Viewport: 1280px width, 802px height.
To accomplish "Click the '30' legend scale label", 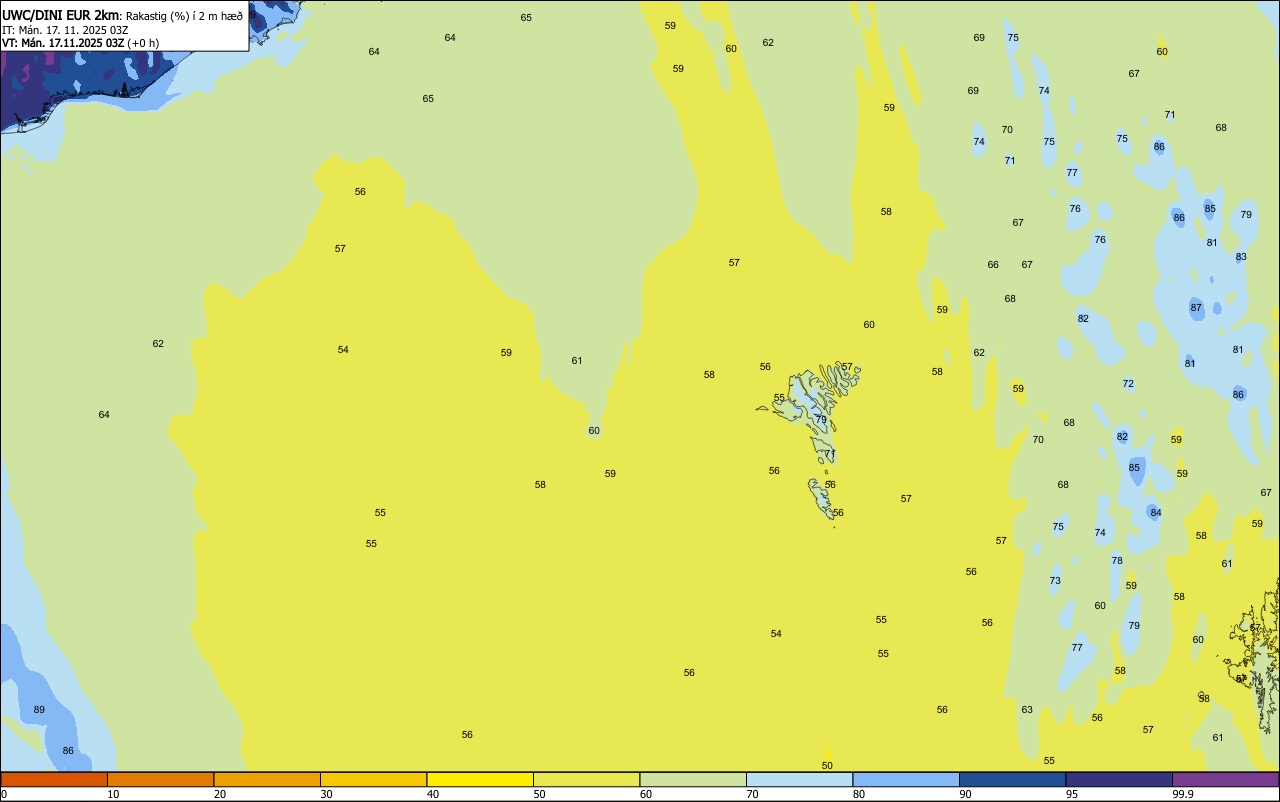I will [327, 794].
